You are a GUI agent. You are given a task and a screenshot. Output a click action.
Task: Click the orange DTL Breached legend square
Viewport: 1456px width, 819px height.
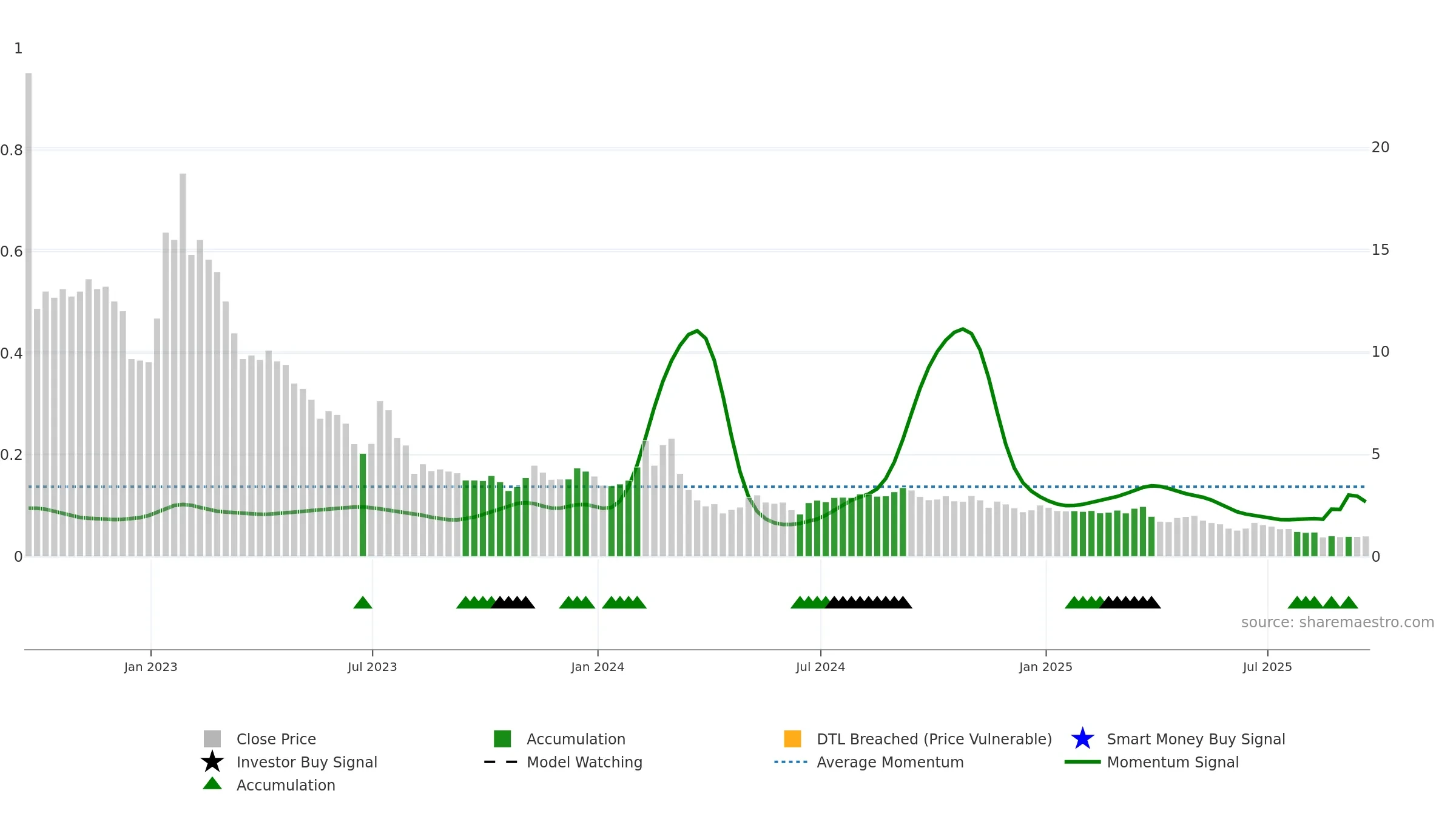click(792, 738)
